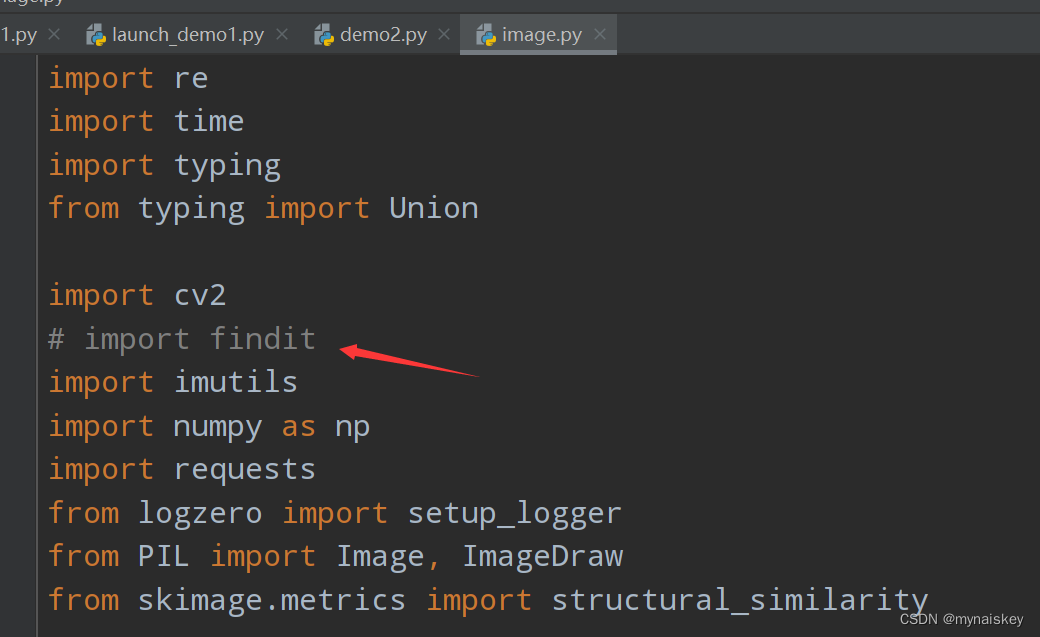Click the Python file icon on demo2.py tab
This screenshot has width=1040, height=637.
click(x=324, y=35)
